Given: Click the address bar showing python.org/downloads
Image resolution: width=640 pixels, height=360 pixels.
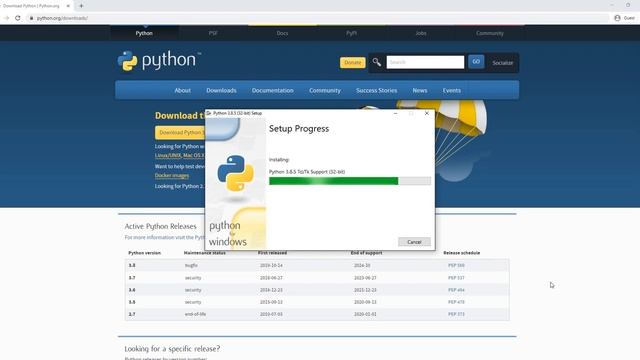Looking at the screenshot, I should [x=318, y=18].
